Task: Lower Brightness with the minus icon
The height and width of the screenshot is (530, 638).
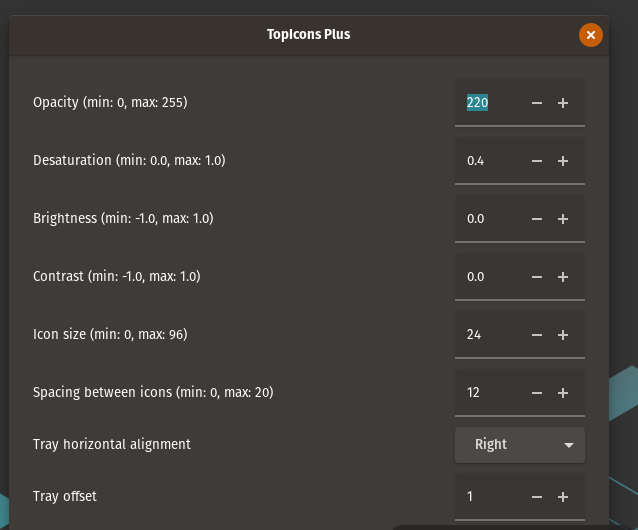Action: click(x=537, y=219)
